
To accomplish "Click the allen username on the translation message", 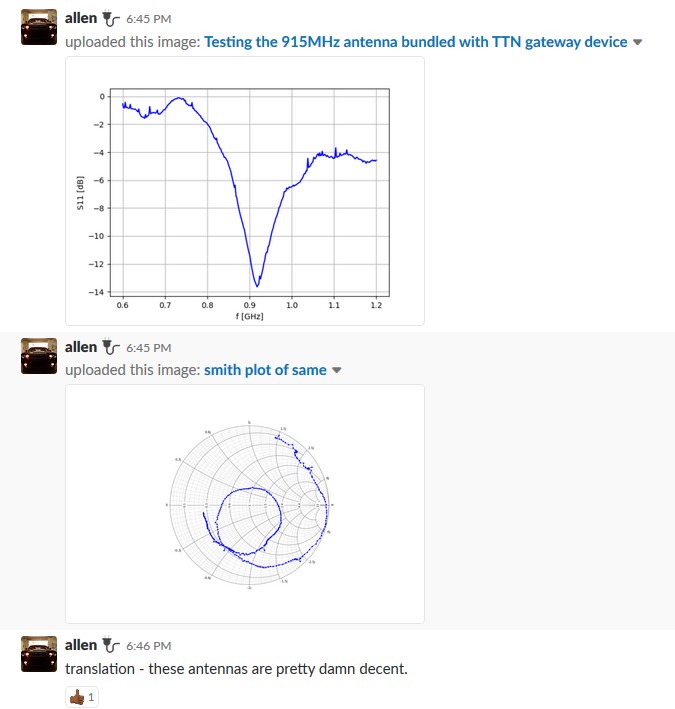I will click(x=81, y=645).
